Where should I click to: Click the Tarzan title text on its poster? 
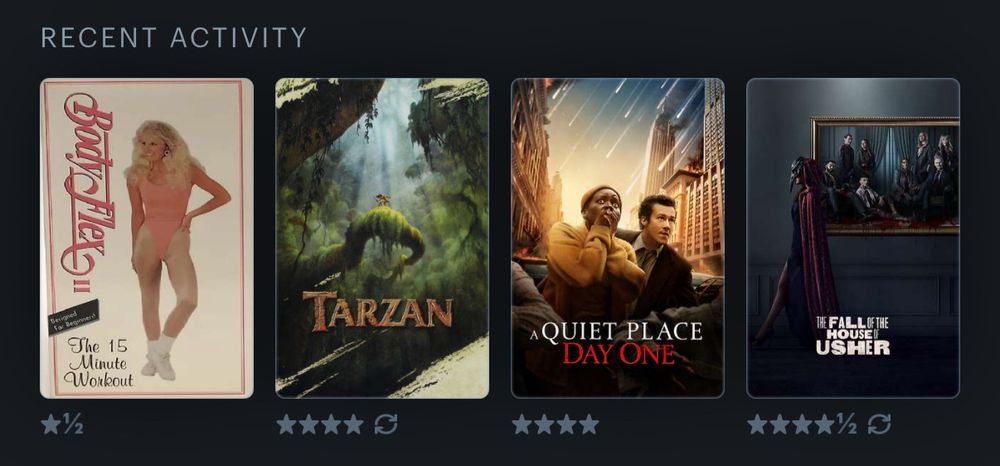[378, 312]
